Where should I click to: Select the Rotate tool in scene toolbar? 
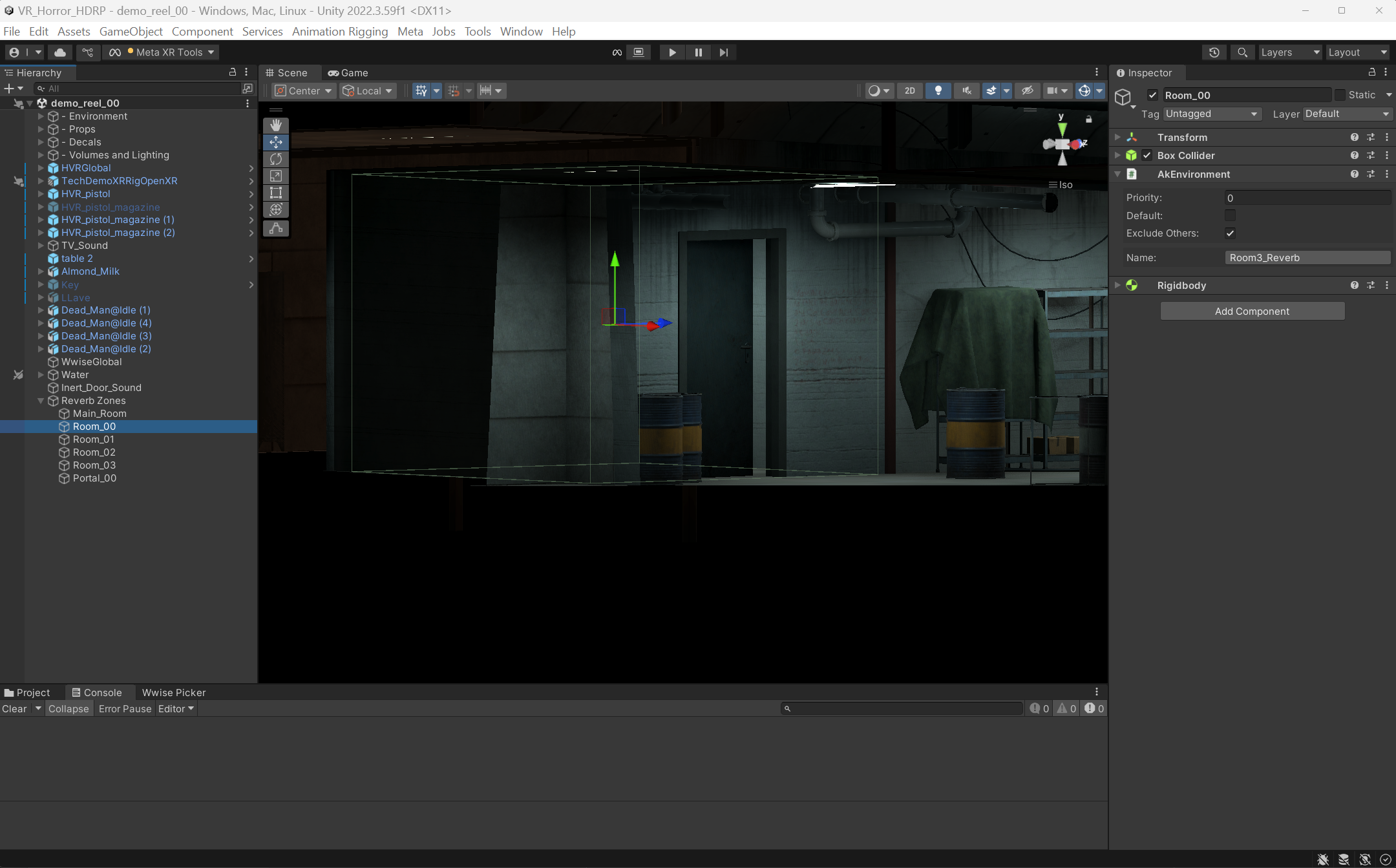(276, 159)
